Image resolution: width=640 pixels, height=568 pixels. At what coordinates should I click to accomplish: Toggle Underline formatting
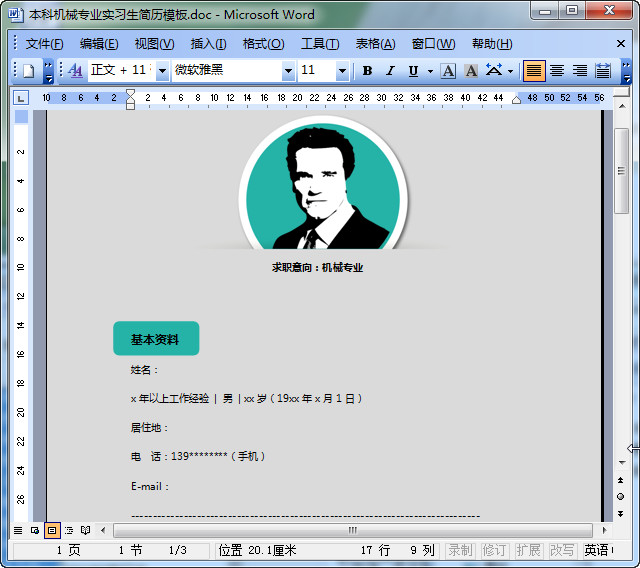[x=413, y=71]
